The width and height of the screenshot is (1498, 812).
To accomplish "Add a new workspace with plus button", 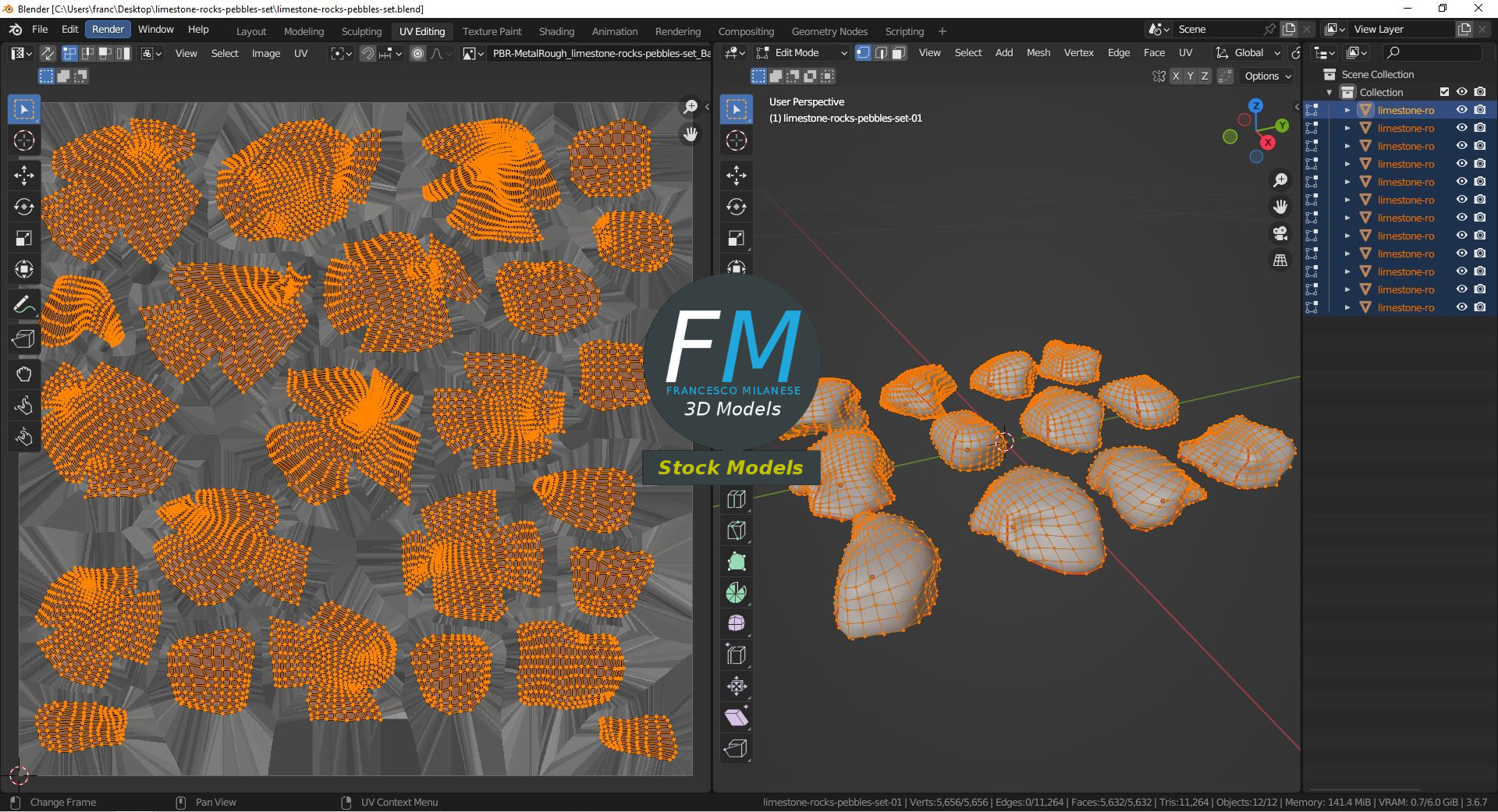I will [x=942, y=31].
